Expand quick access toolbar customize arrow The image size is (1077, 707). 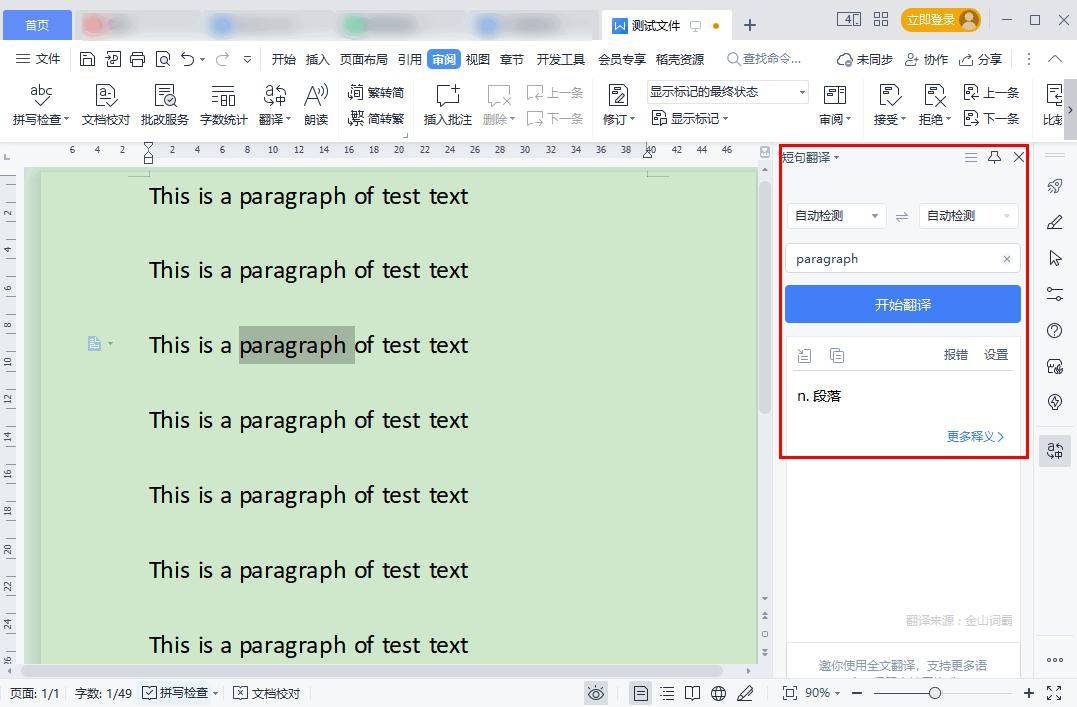[247, 60]
